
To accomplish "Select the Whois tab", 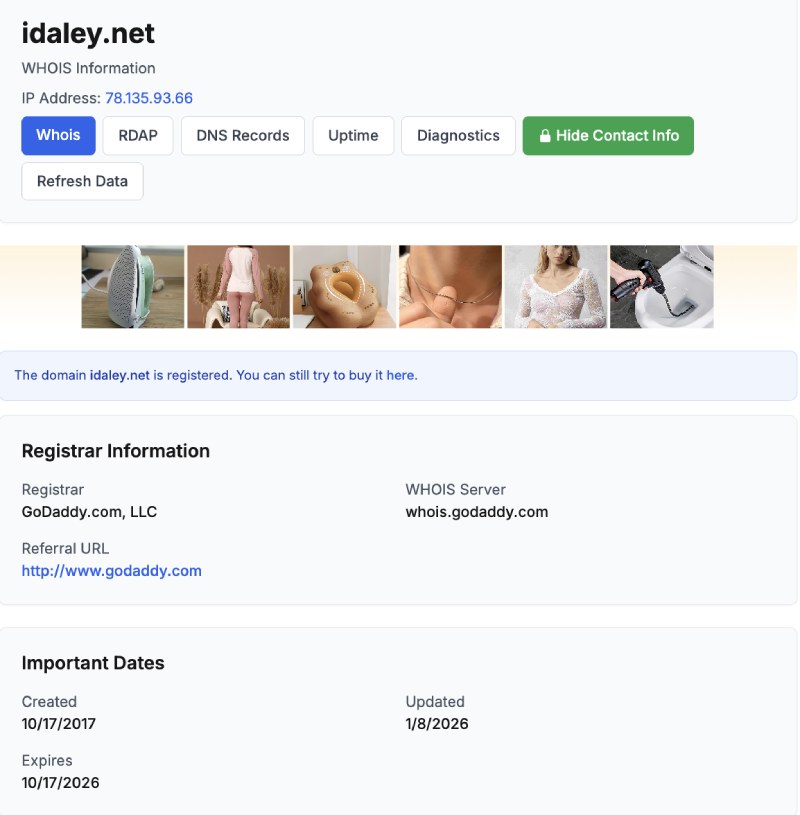I will [58, 135].
